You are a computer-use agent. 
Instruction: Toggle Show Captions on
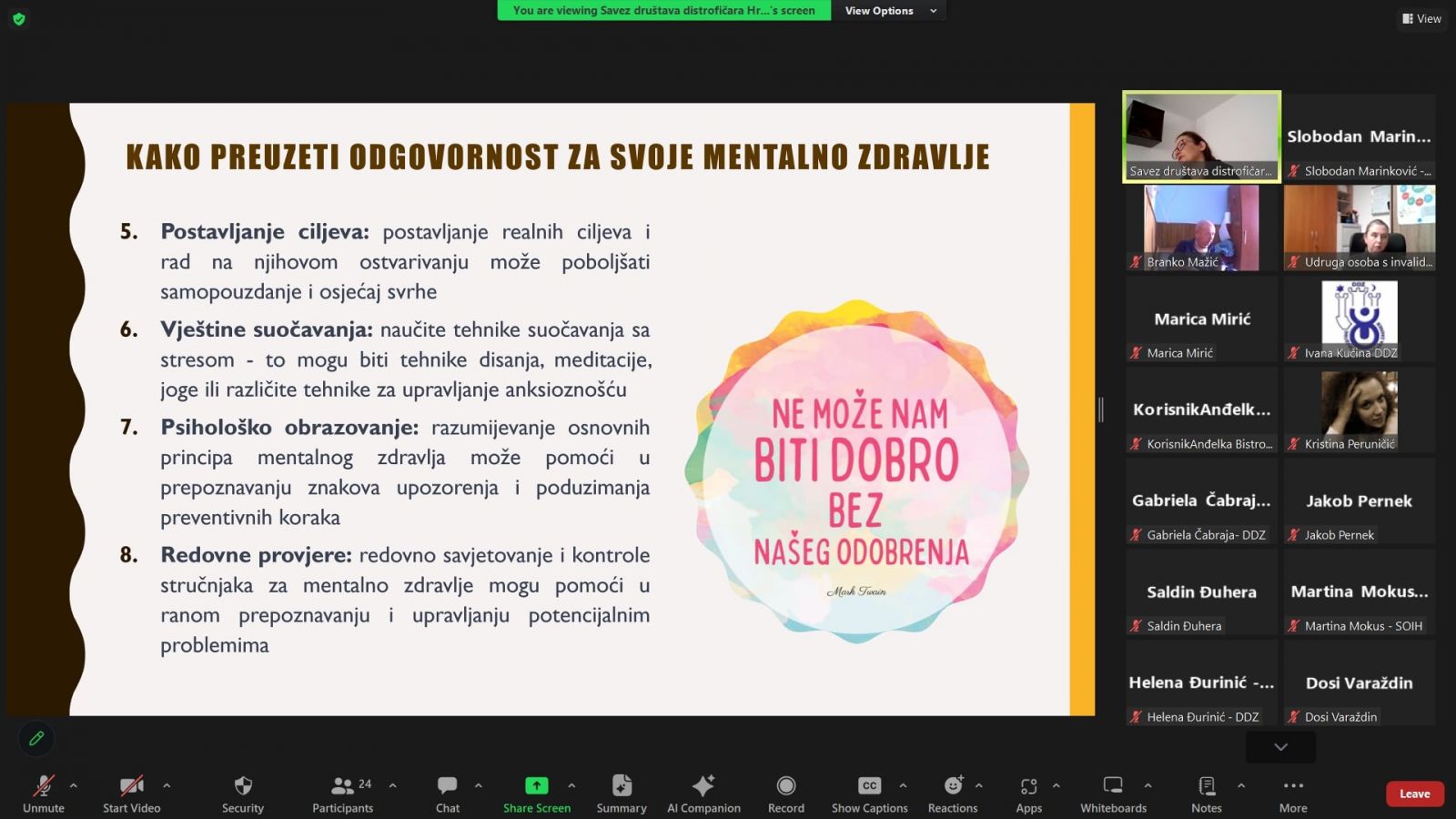coord(869,786)
